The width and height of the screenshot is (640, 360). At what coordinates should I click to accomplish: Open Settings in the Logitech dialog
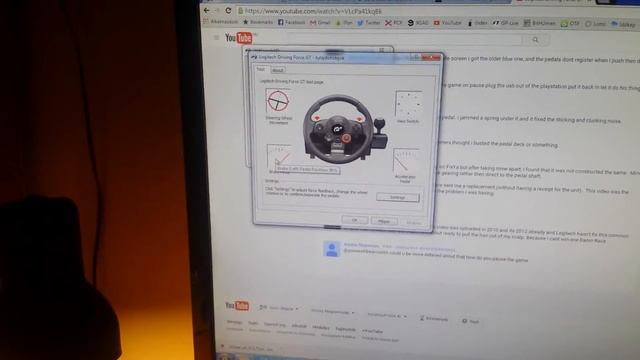(398, 197)
